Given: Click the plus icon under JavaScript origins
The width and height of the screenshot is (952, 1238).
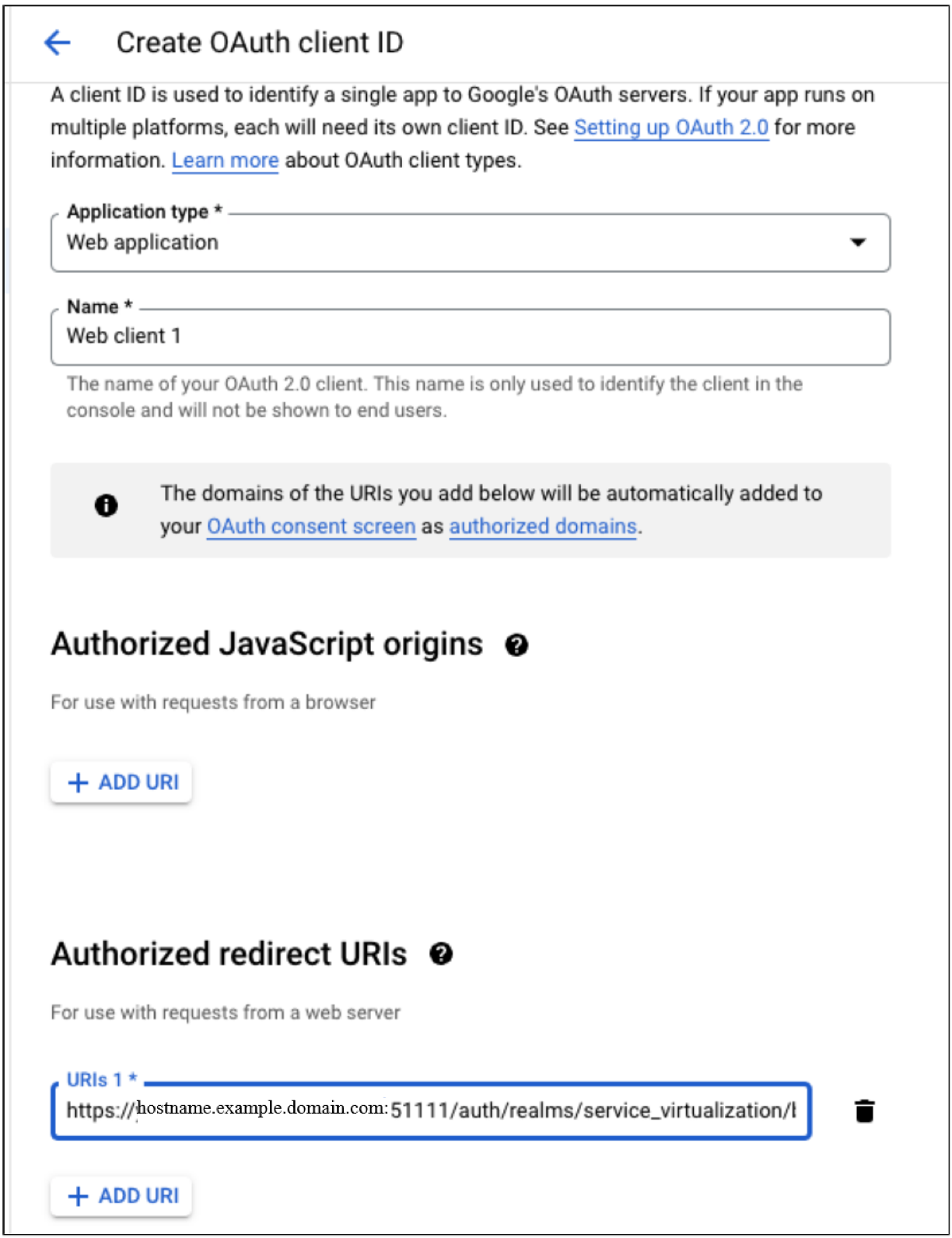Looking at the screenshot, I should pyautogui.click(x=78, y=782).
